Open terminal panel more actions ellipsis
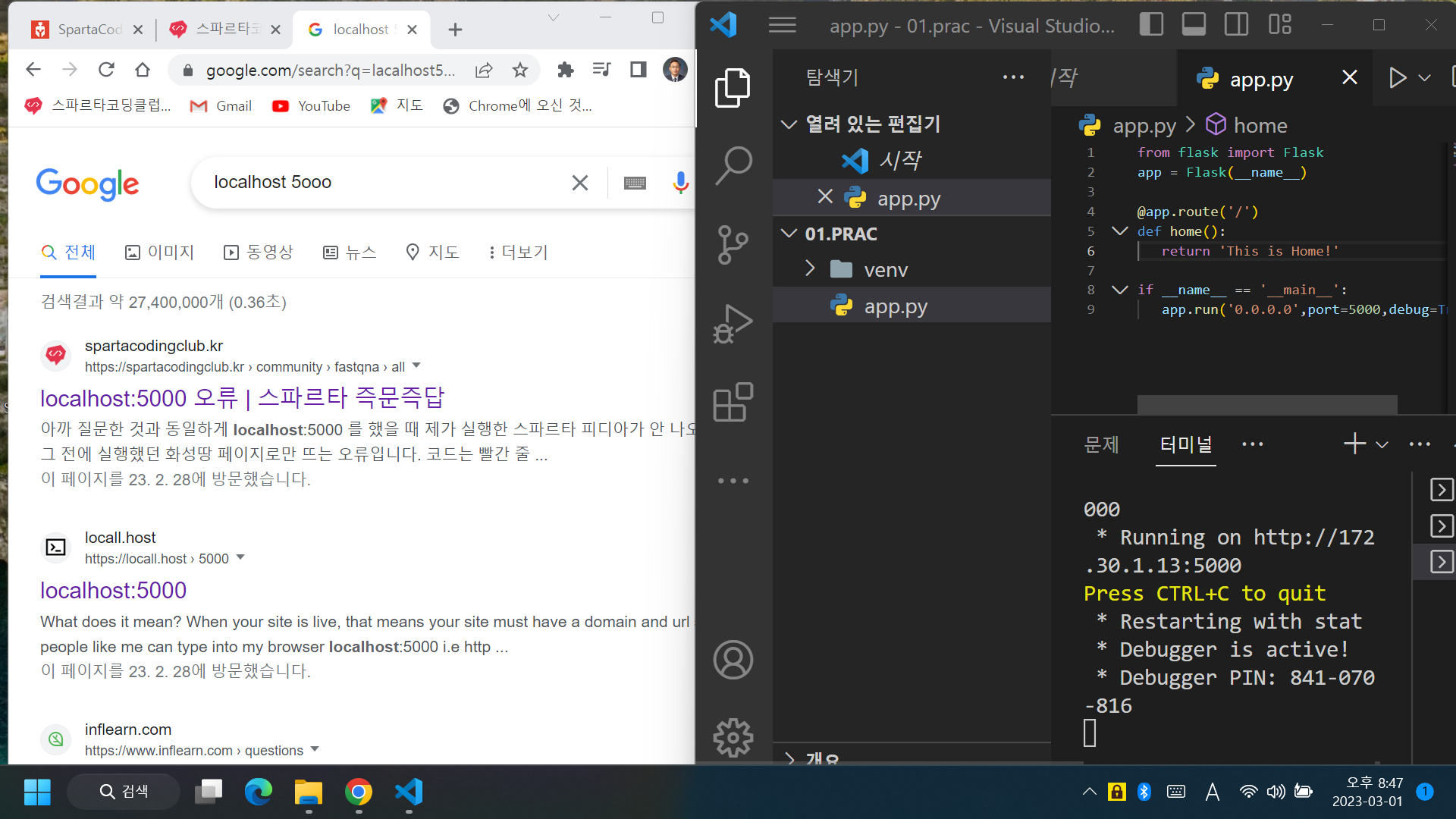The height and width of the screenshot is (819, 1456). point(1420,444)
